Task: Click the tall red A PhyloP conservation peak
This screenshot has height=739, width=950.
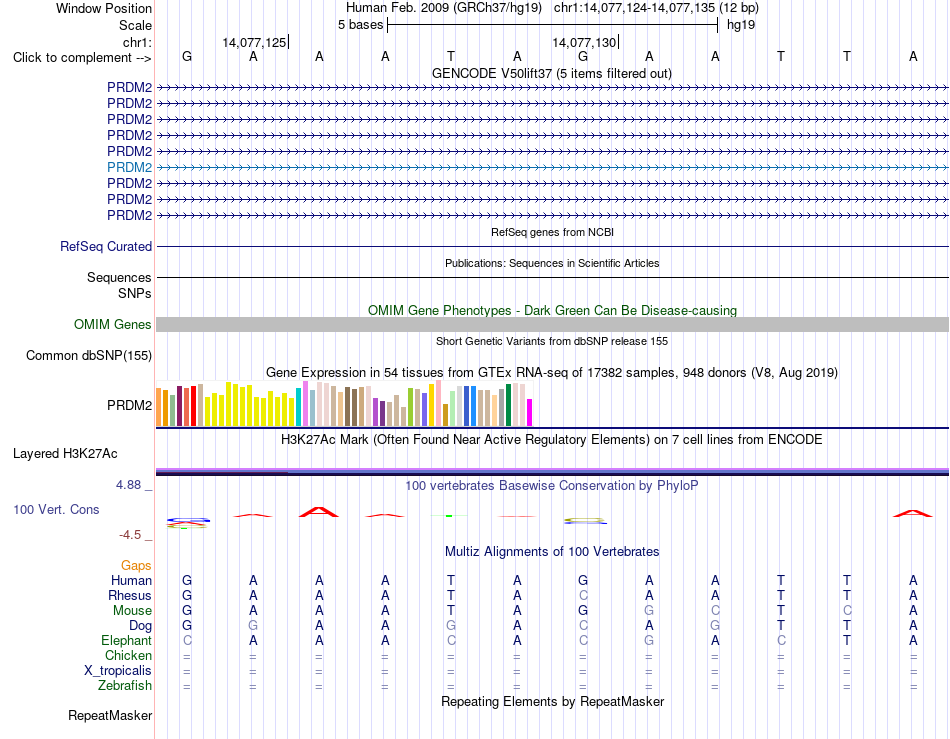Action: [319, 512]
